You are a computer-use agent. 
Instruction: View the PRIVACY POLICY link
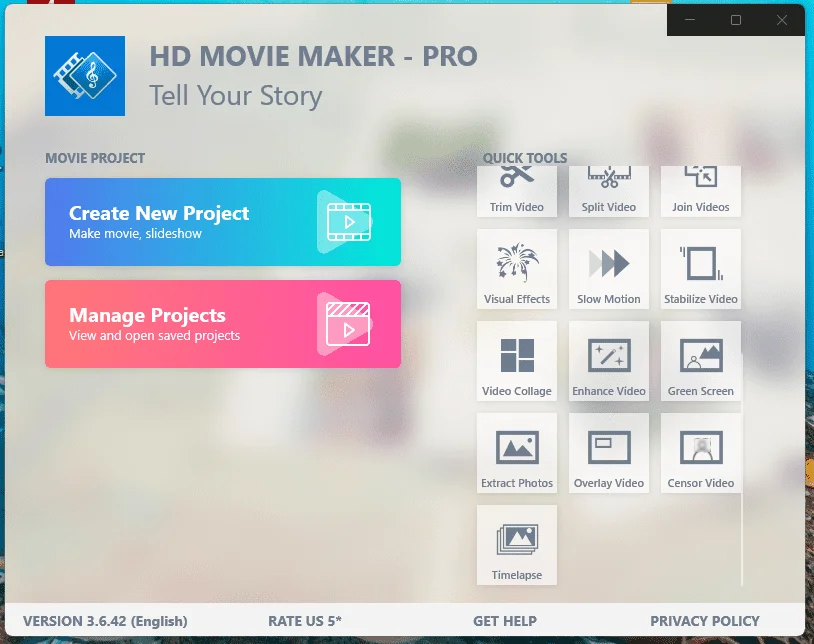click(x=704, y=621)
